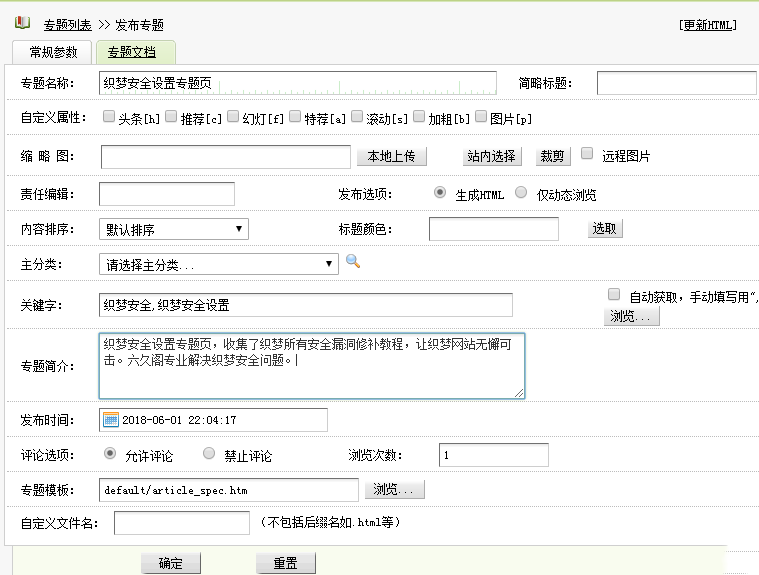Click the book icon before 专题列表
759x575 pixels.
point(22,24)
